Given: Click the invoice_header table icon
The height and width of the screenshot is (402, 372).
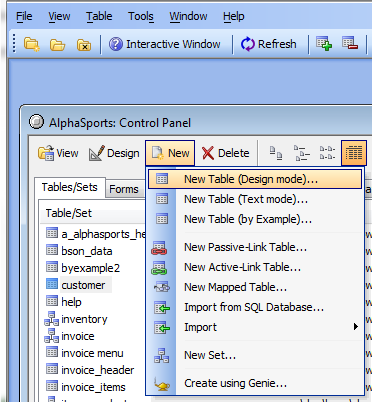Looking at the screenshot, I should [x=52, y=369].
